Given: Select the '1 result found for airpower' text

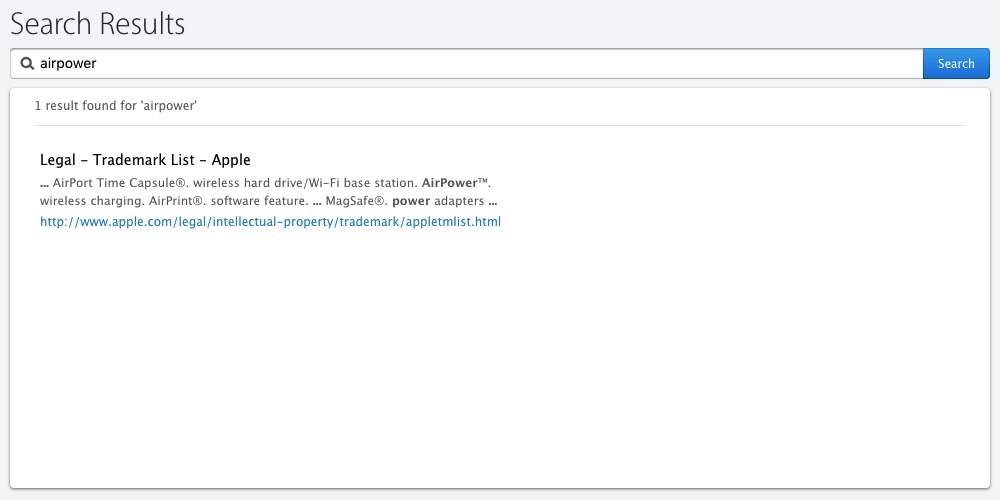Looking at the screenshot, I should pos(115,106).
